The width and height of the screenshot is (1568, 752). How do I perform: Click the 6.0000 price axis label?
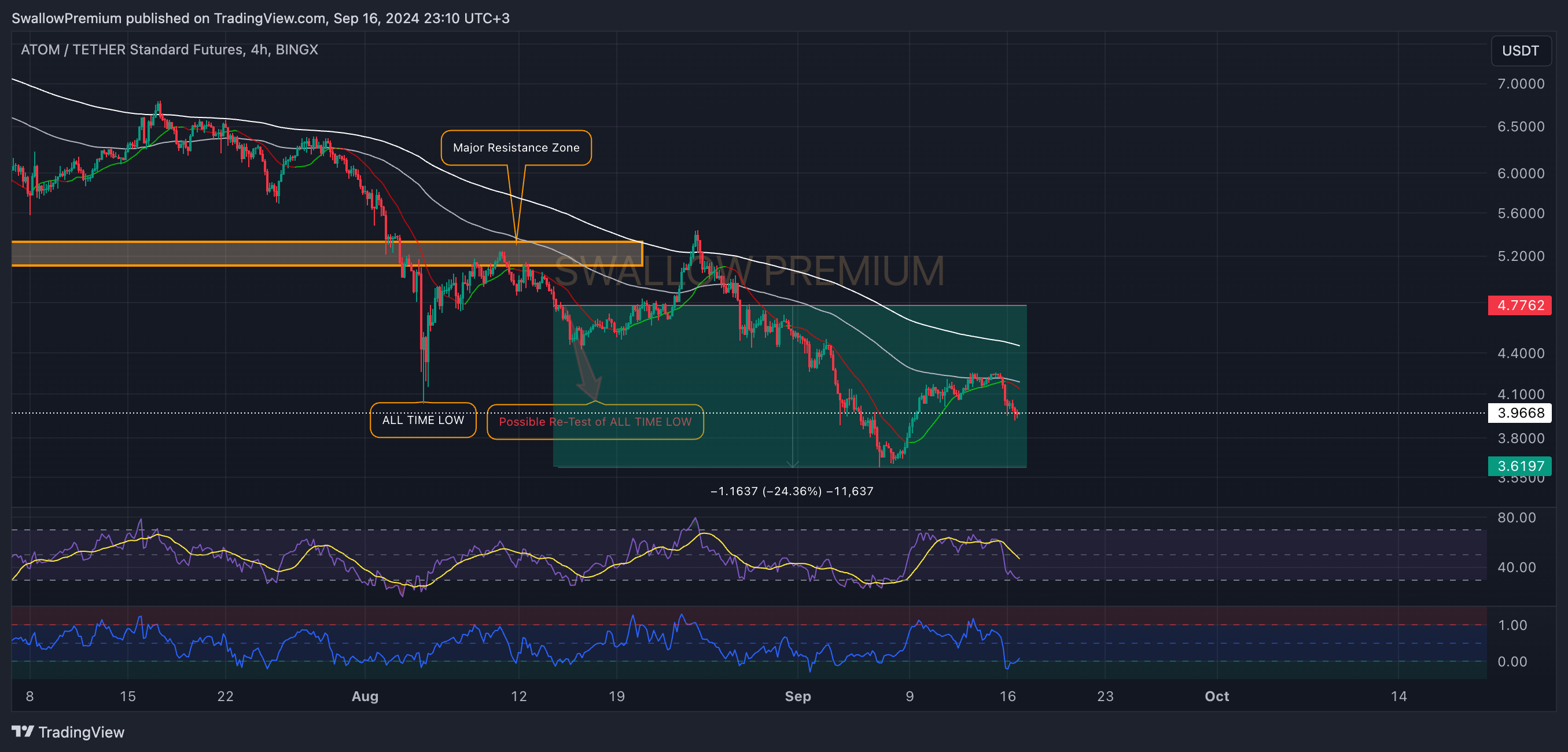tap(1521, 174)
